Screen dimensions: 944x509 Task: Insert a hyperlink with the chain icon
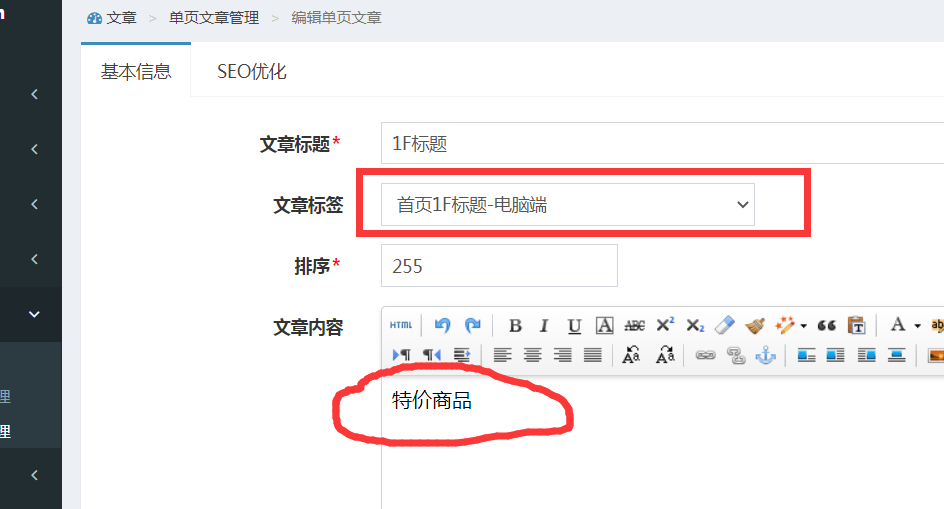705,355
